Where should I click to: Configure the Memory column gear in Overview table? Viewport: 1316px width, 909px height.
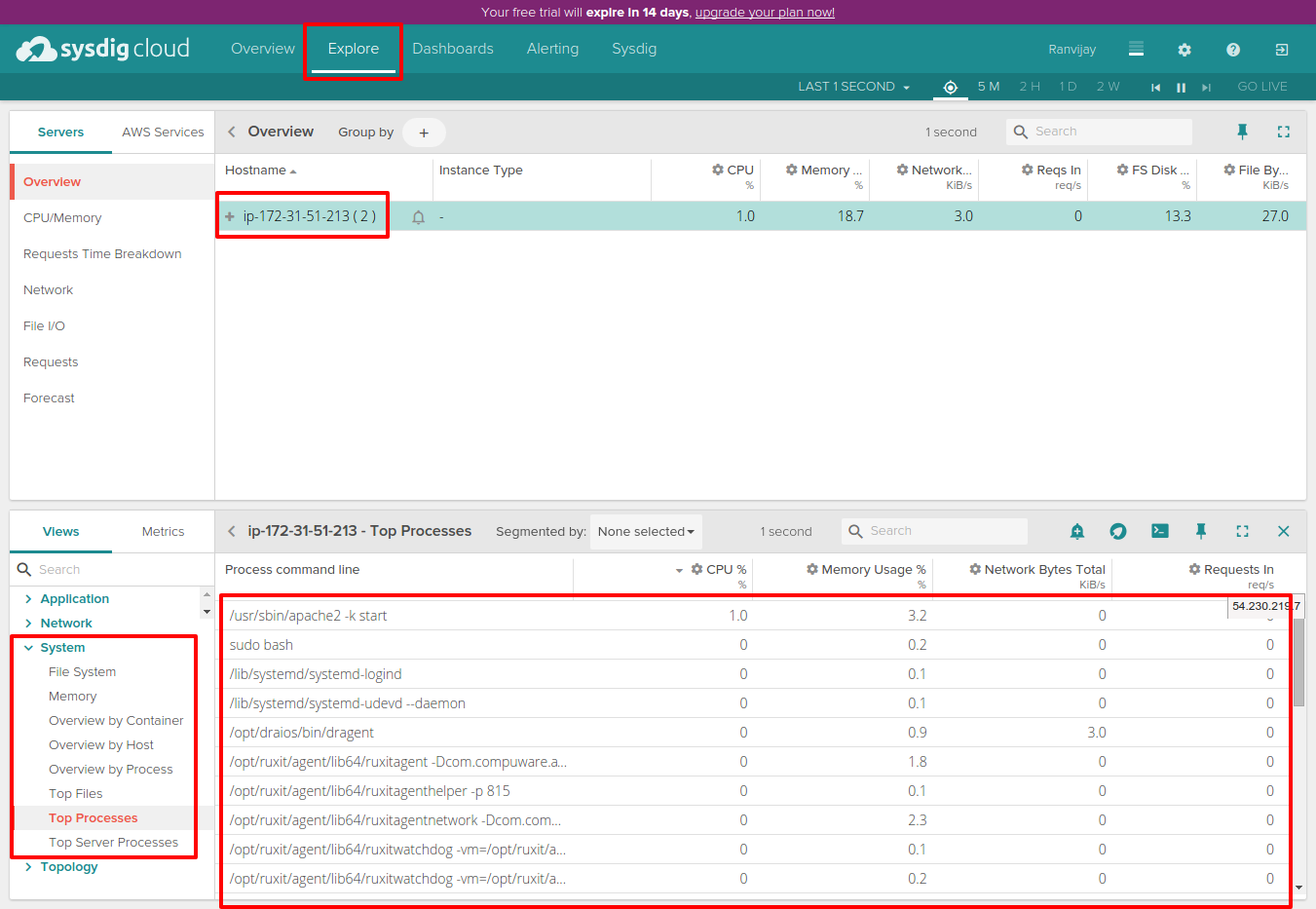coord(792,170)
